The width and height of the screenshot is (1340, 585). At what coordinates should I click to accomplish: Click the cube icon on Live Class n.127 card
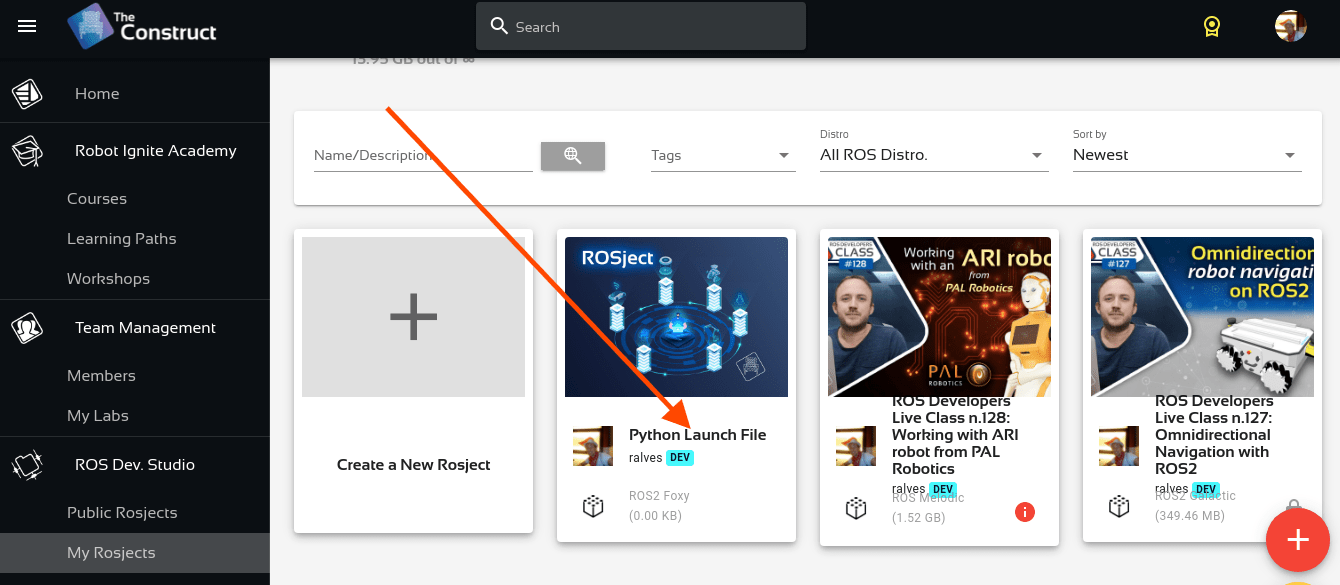coord(1119,507)
